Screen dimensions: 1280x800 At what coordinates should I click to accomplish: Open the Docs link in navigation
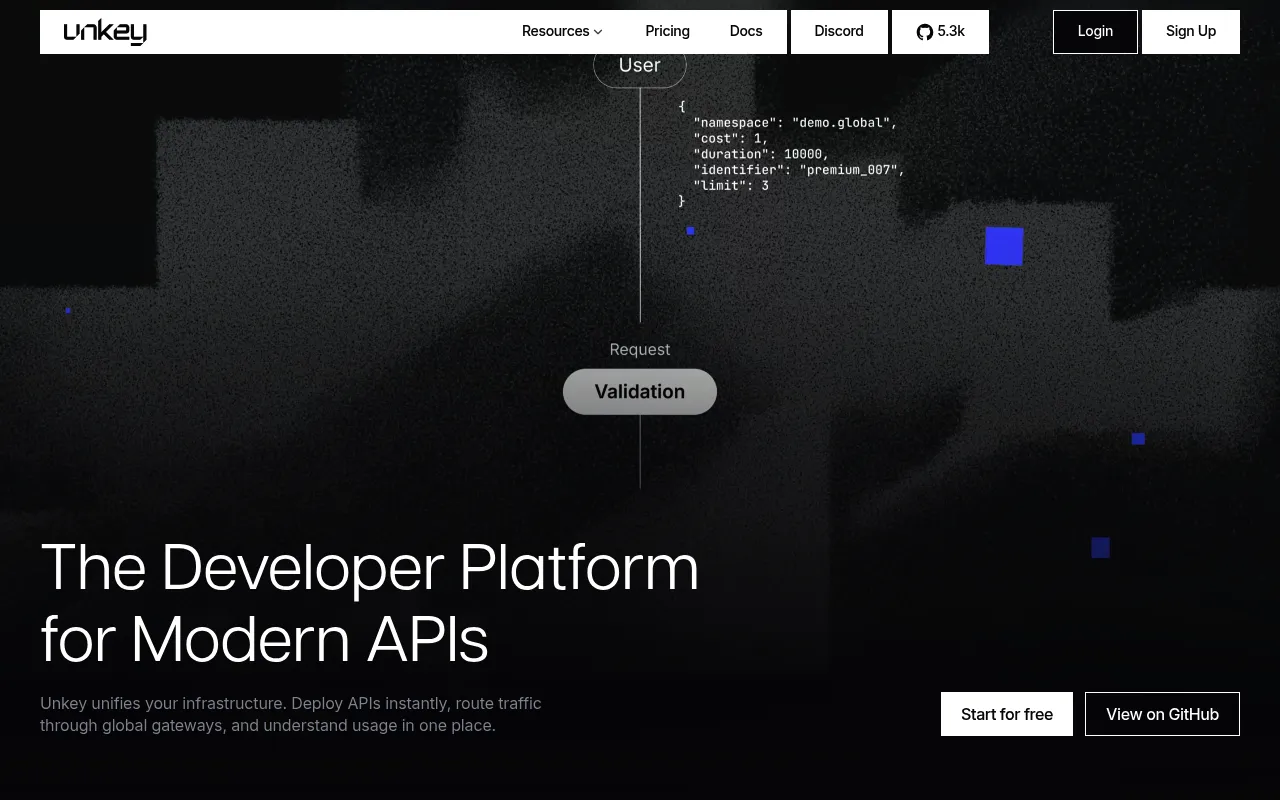tap(746, 32)
